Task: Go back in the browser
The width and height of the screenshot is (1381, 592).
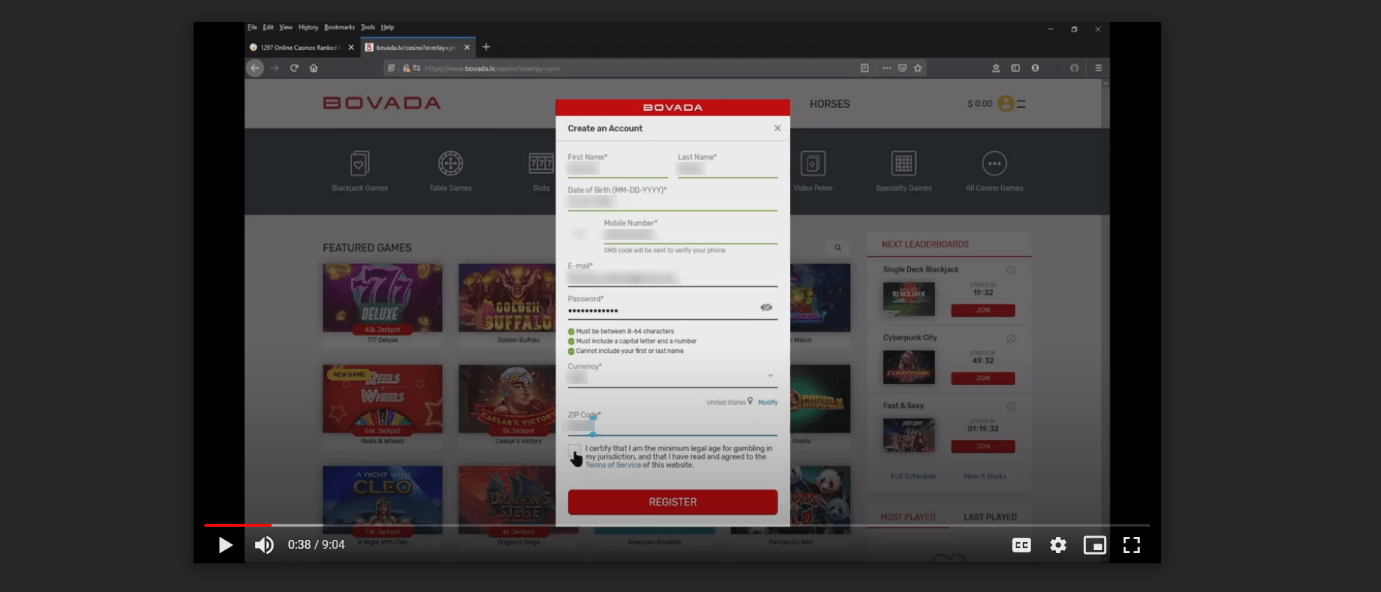Action: (255, 68)
